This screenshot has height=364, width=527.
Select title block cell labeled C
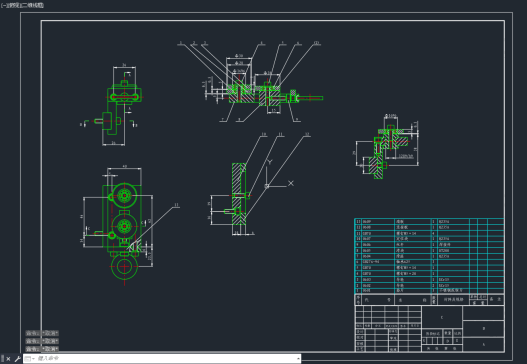[442, 317]
